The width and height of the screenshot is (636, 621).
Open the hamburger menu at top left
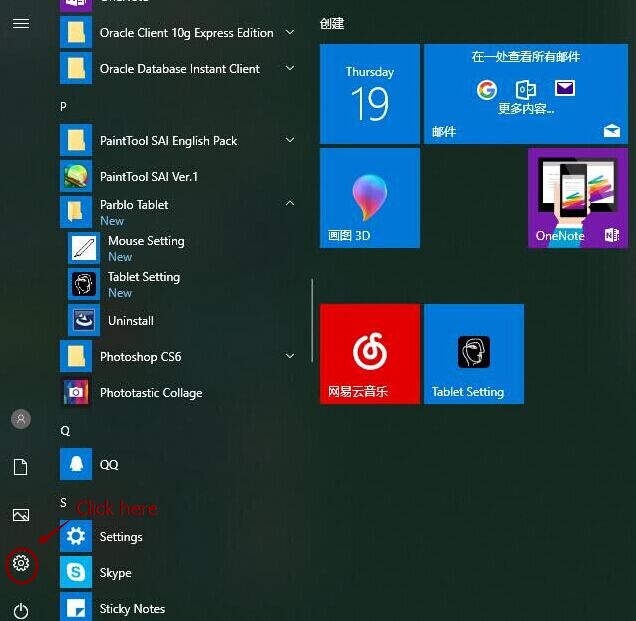point(21,24)
